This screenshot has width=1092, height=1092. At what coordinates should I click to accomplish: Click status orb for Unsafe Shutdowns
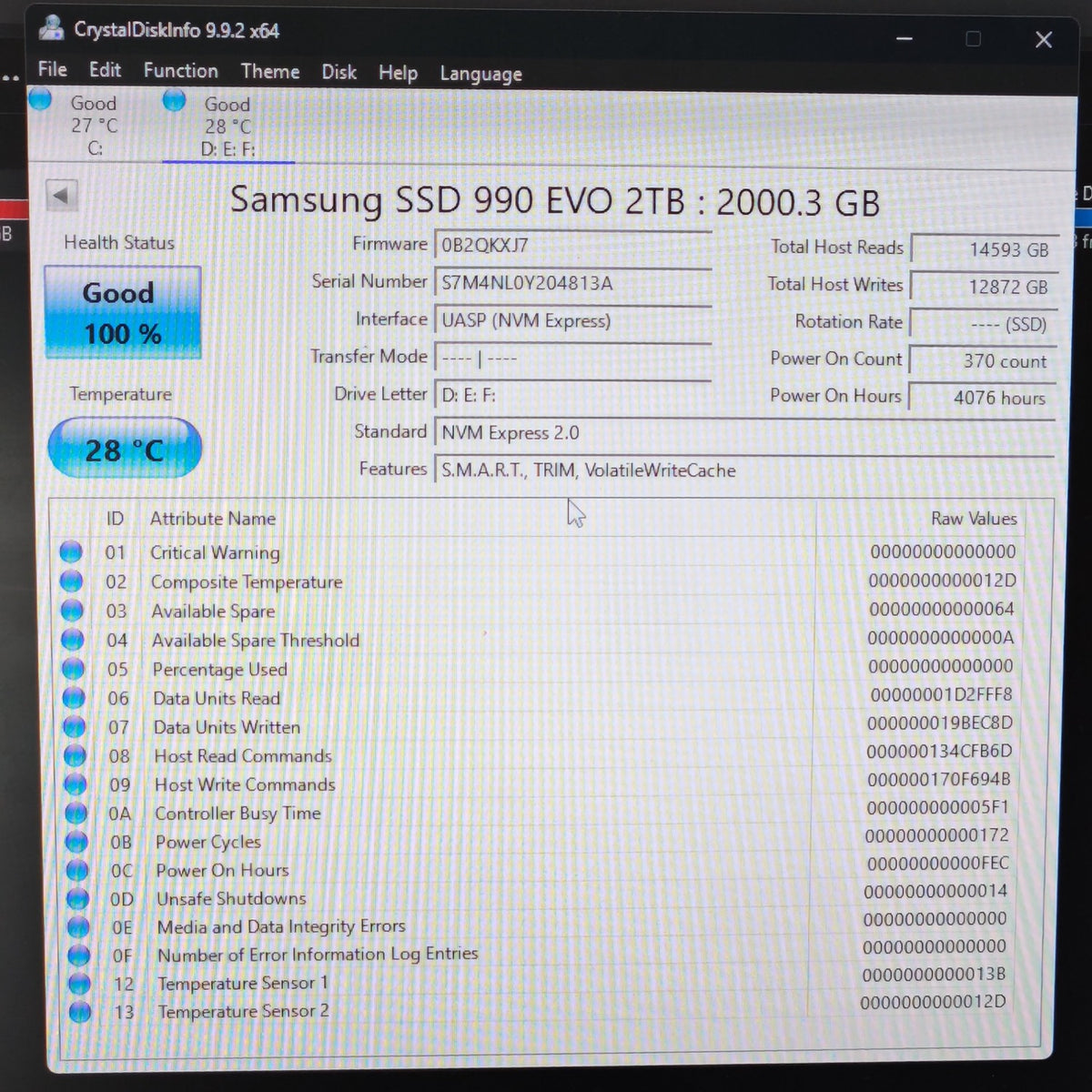click(x=78, y=898)
